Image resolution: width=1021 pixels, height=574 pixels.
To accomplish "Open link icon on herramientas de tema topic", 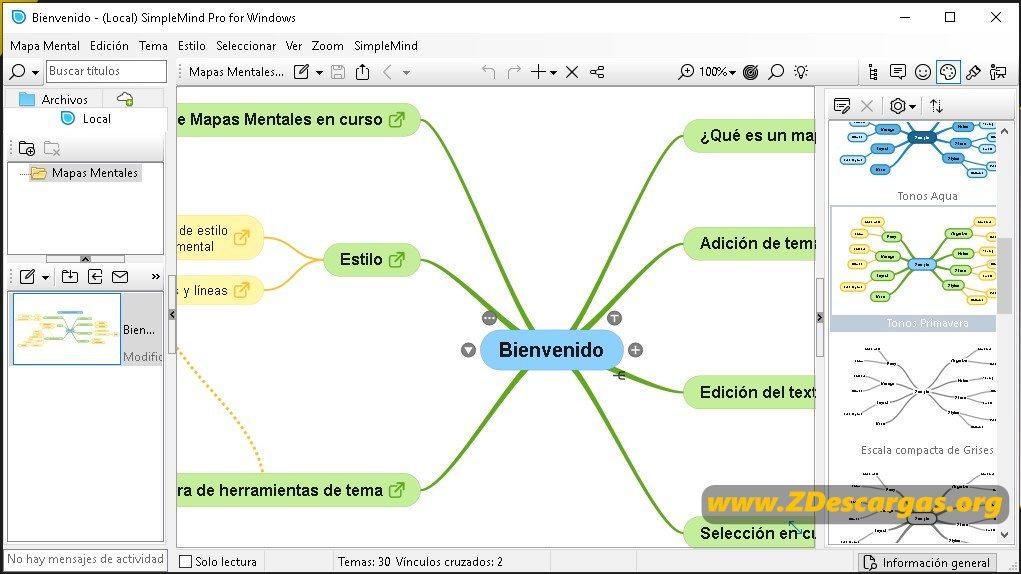I will click(x=397, y=490).
